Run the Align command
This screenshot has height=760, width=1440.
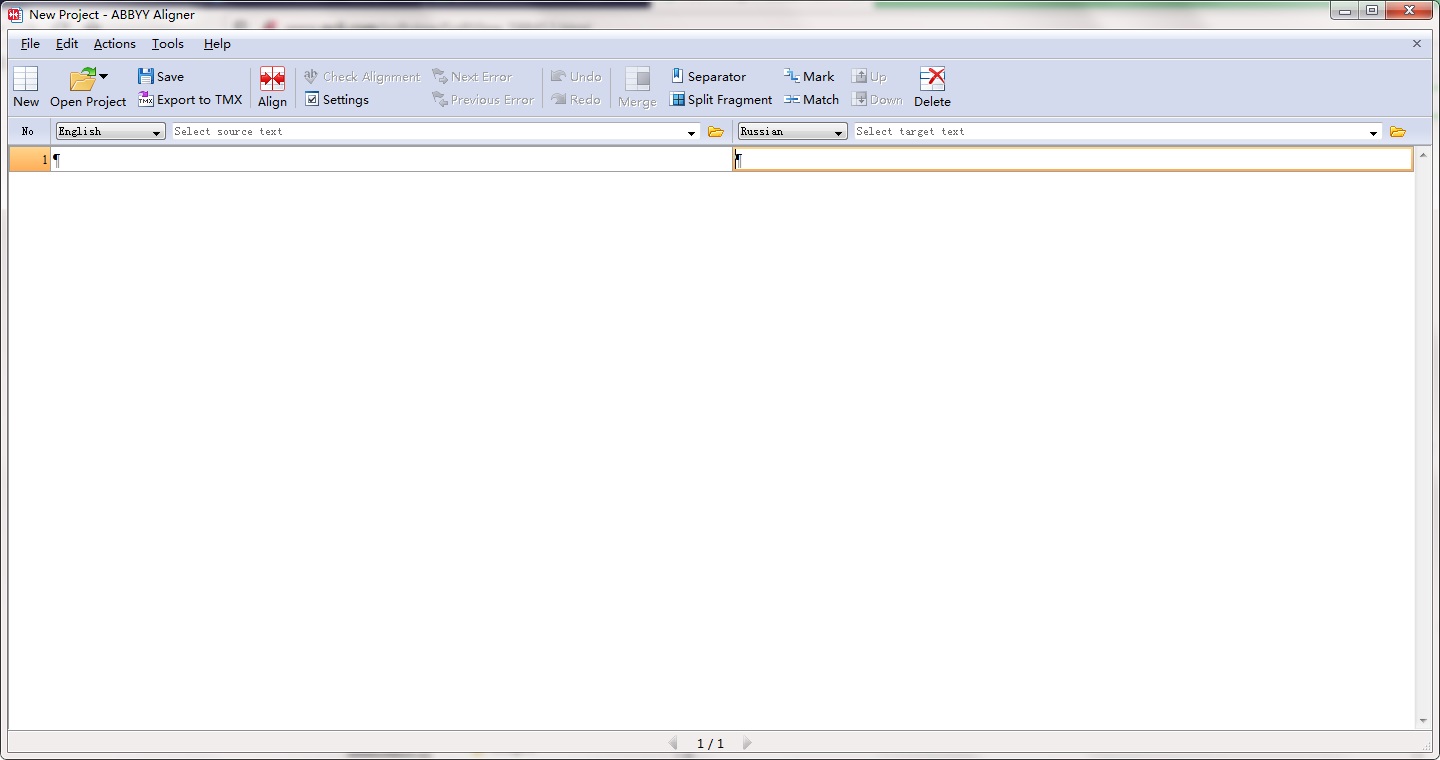(272, 87)
